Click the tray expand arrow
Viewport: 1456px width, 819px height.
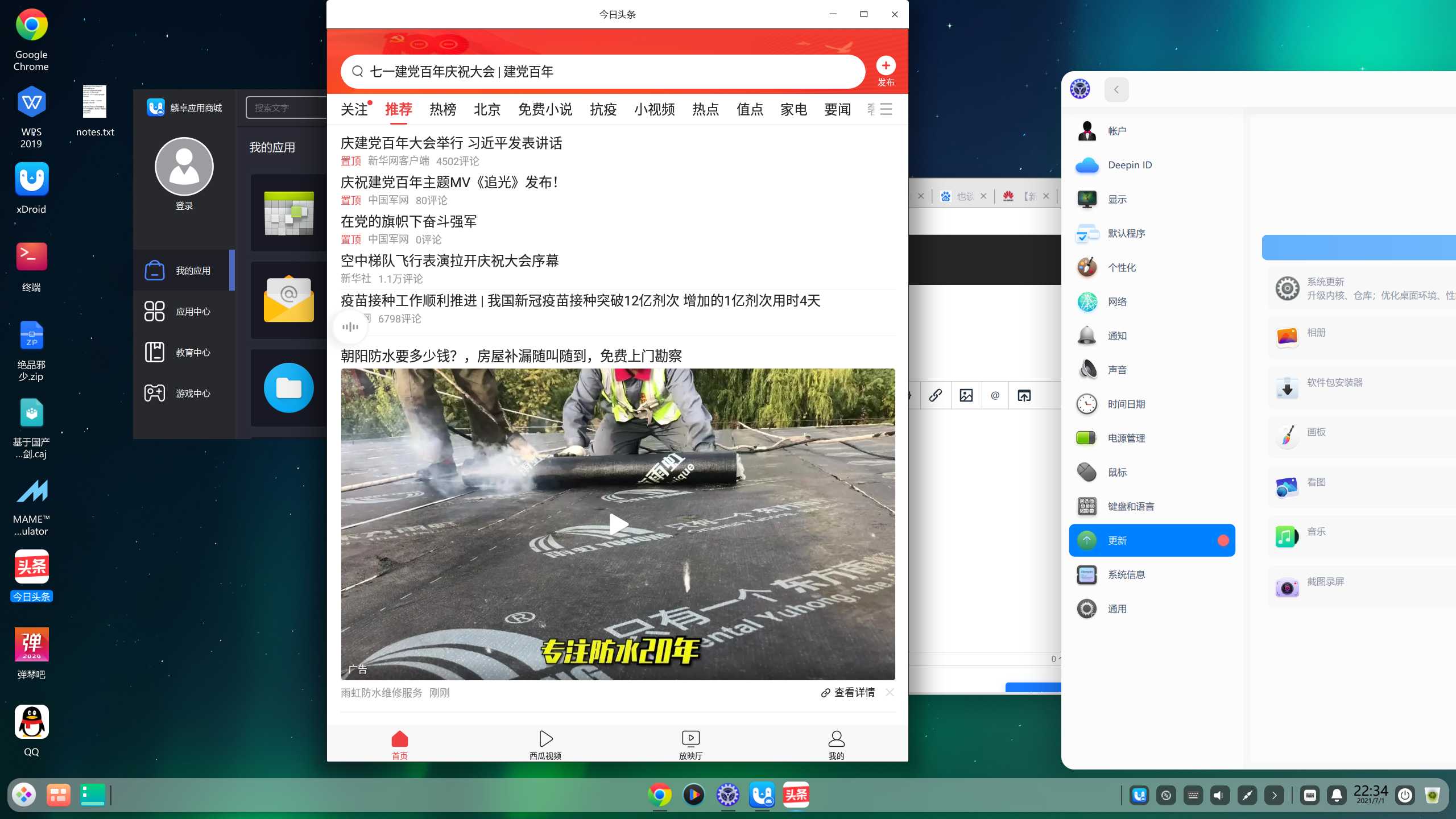click(1274, 795)
